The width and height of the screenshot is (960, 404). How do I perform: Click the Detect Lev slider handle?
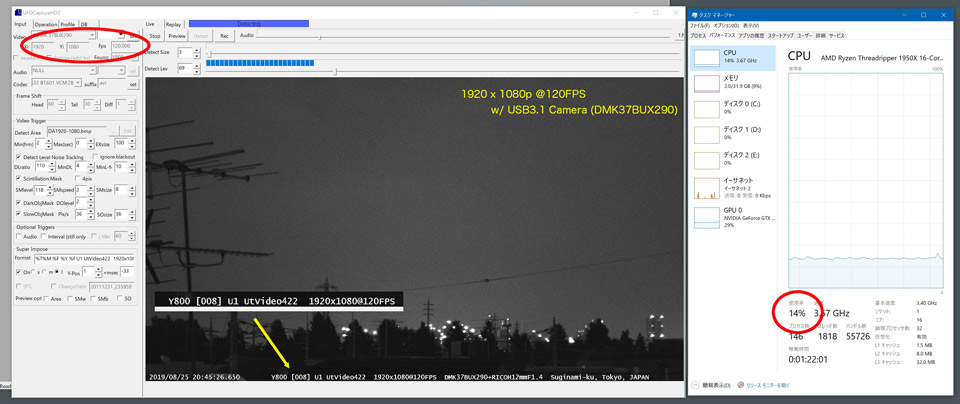pyautogui.click(x=335, y=72)
